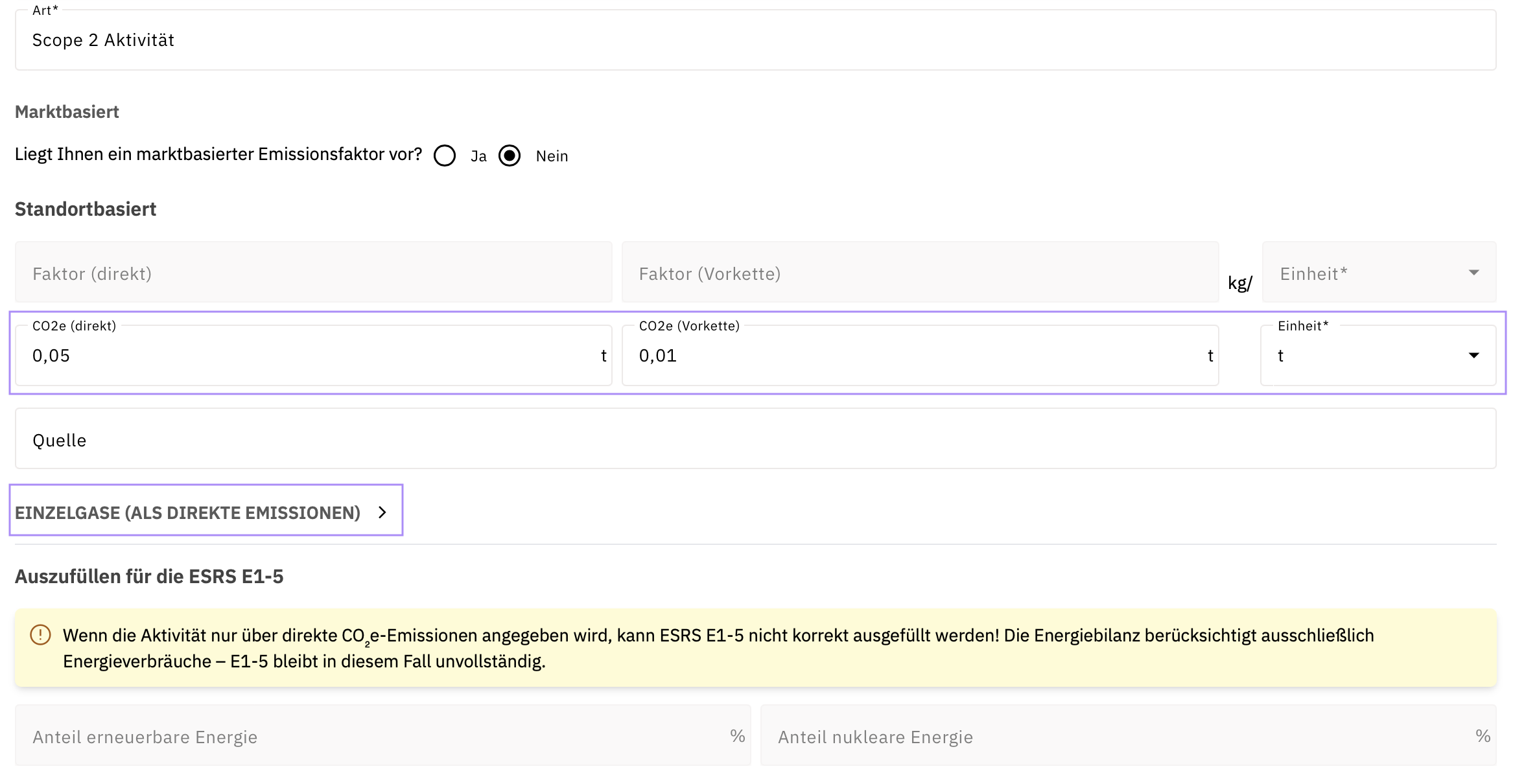Click the chevron next to Einzelgase
The width and height of the screenshot is (1513, 784).
coord(382,513)
